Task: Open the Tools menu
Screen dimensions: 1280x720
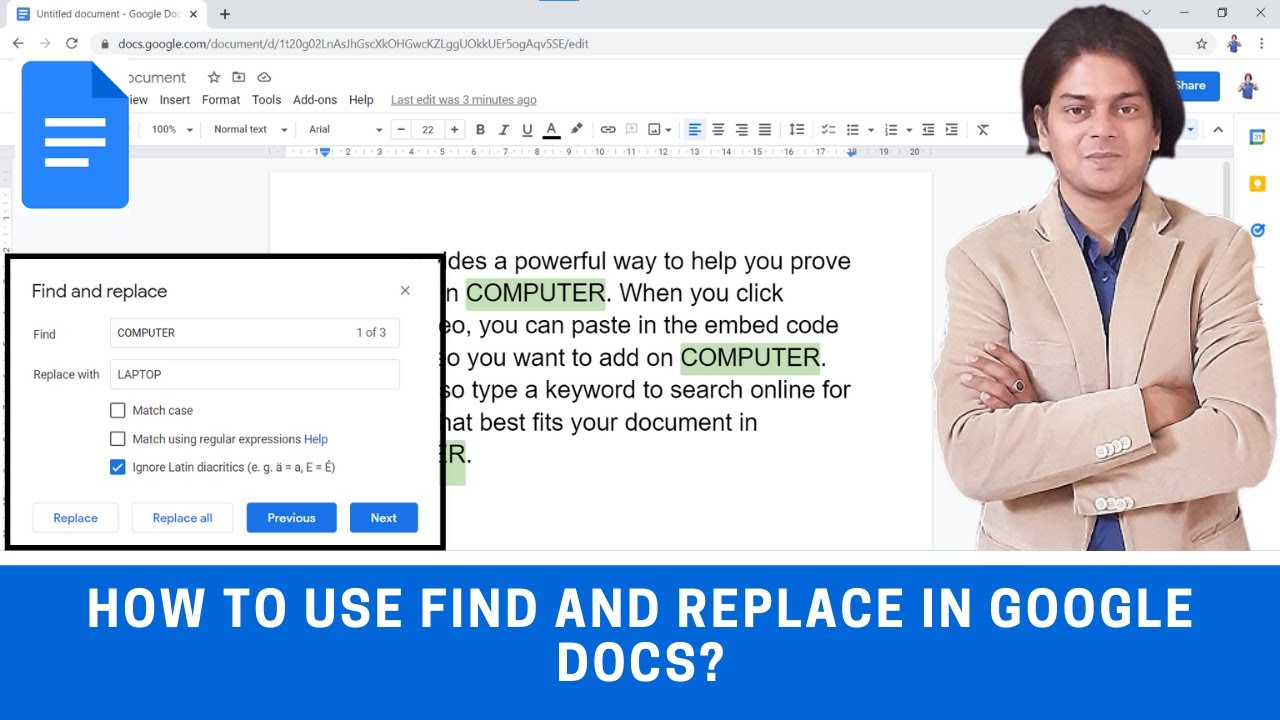Action: (x=266, y=100)
